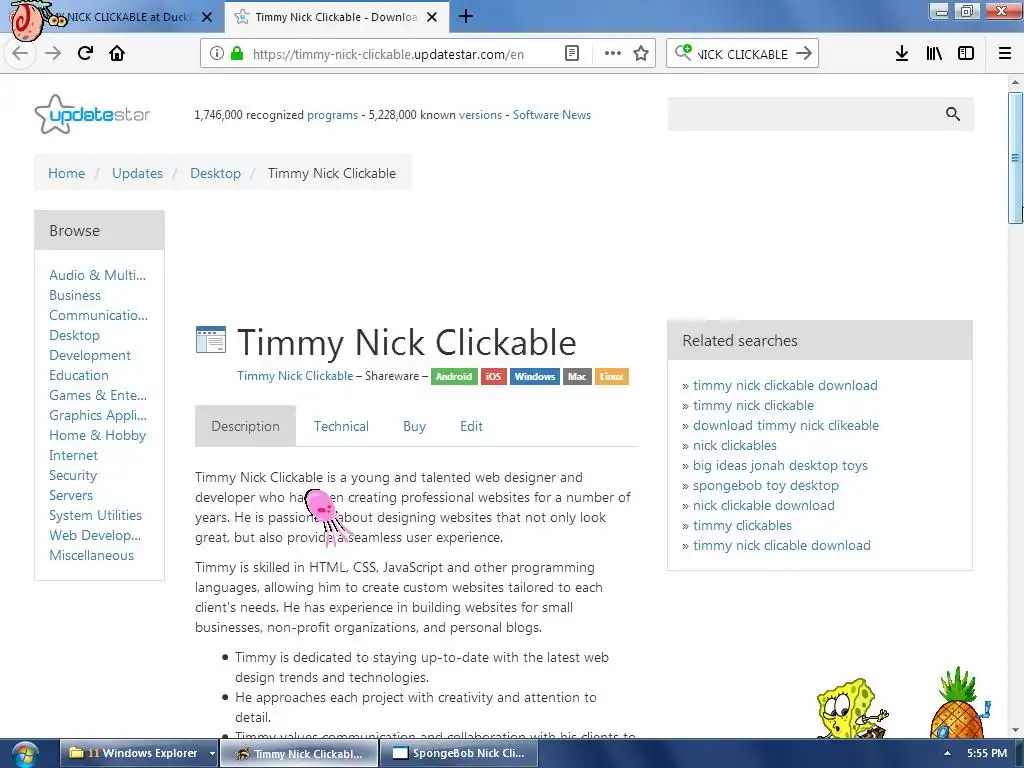Click the Desktop breadcrumb link

tap(216, 173)
